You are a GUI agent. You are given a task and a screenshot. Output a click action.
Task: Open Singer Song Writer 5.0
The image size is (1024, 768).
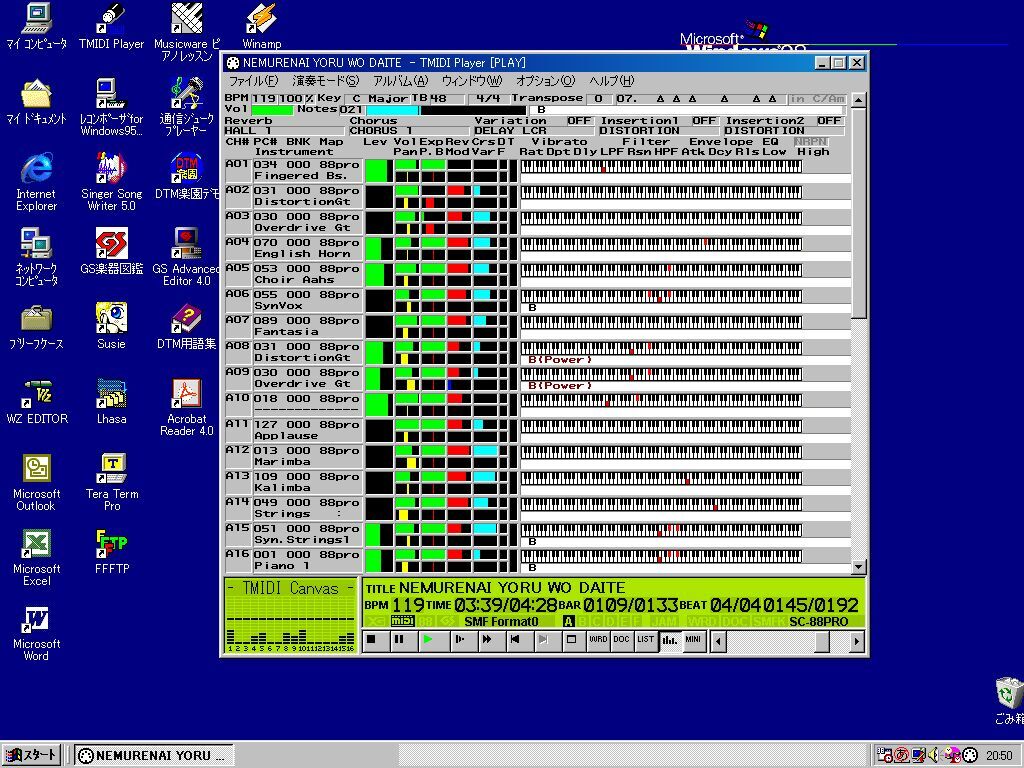[111, 182]
